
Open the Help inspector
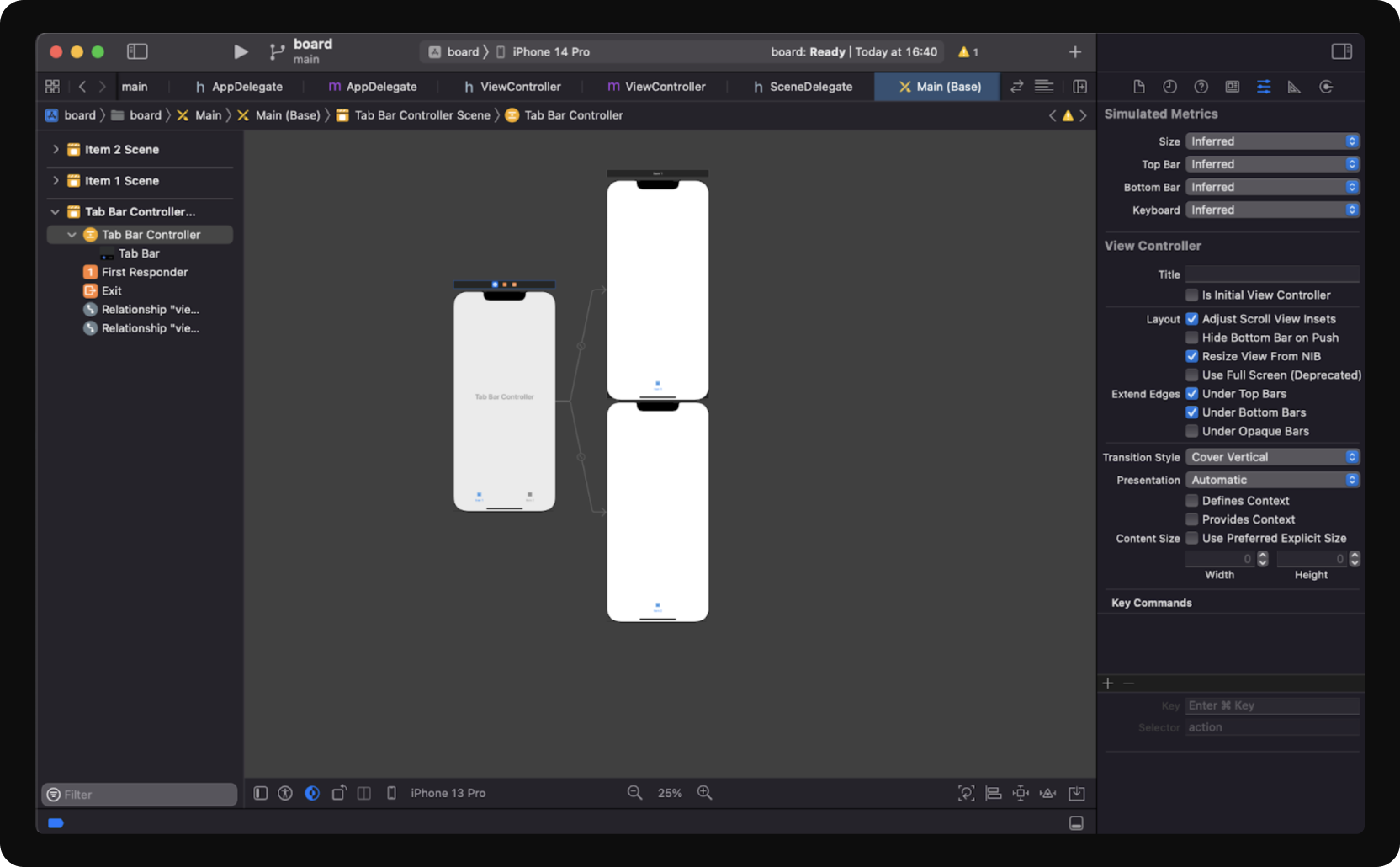pyautogui.click(x=1201, y=87)
